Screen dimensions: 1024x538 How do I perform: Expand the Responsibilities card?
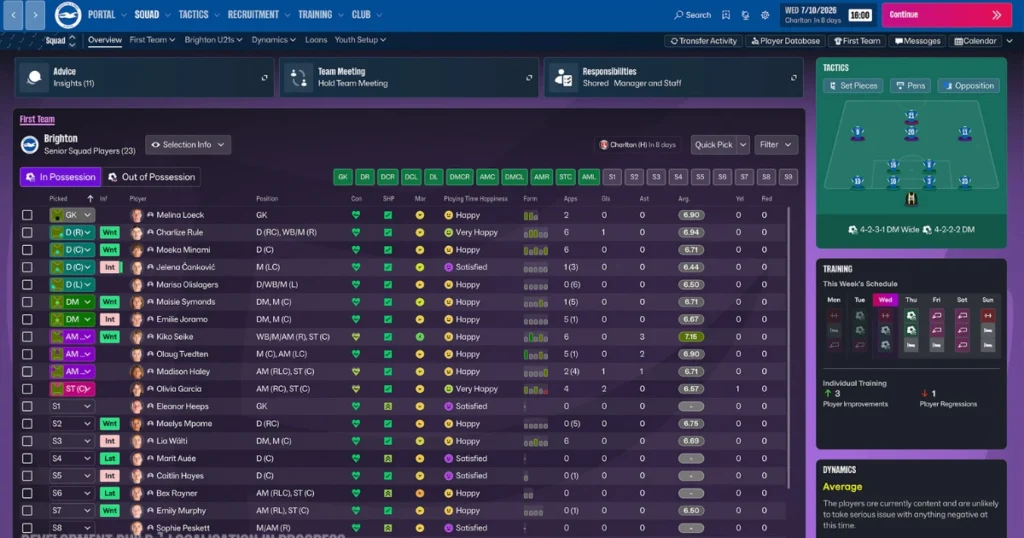(x=793, y=78)
